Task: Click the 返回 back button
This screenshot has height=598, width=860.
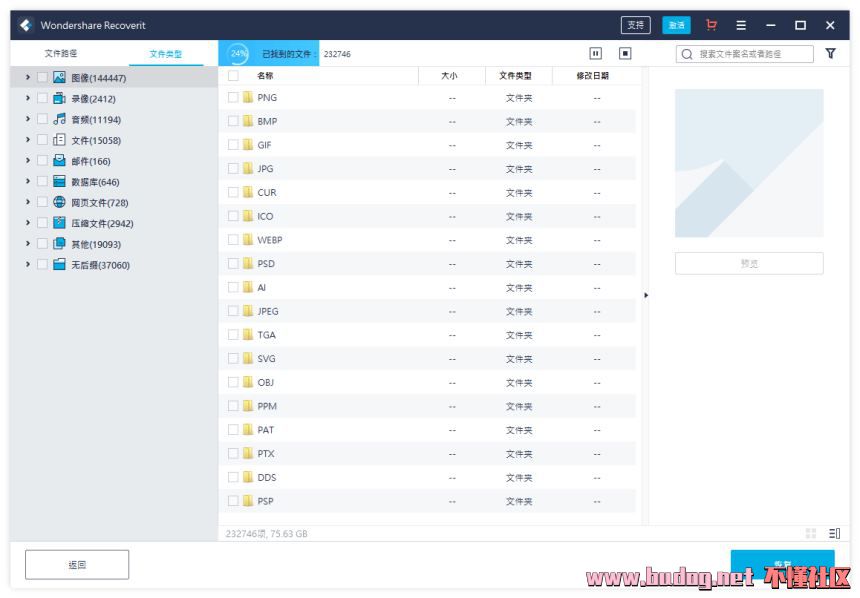Action: click(x=77, y=565)
